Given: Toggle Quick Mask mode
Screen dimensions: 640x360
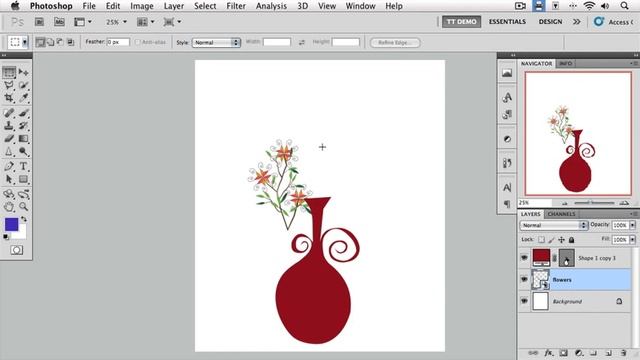Looking at the screenshot, I should [16, 250].
